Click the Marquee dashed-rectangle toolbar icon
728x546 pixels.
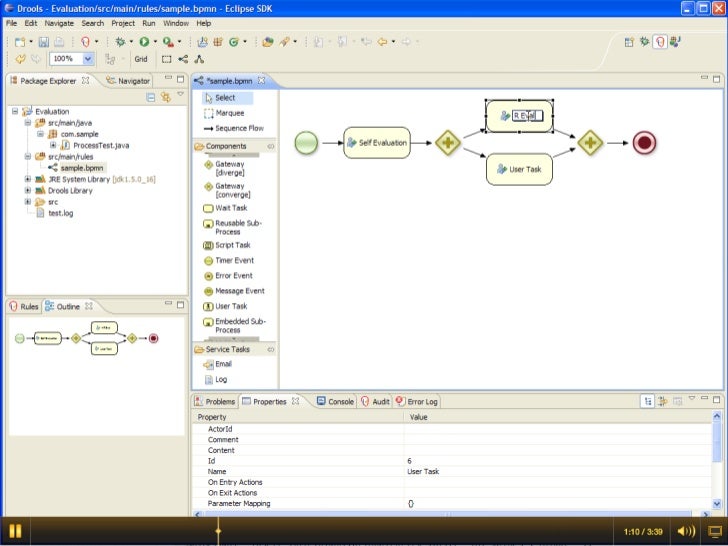(x=166, y=59)
